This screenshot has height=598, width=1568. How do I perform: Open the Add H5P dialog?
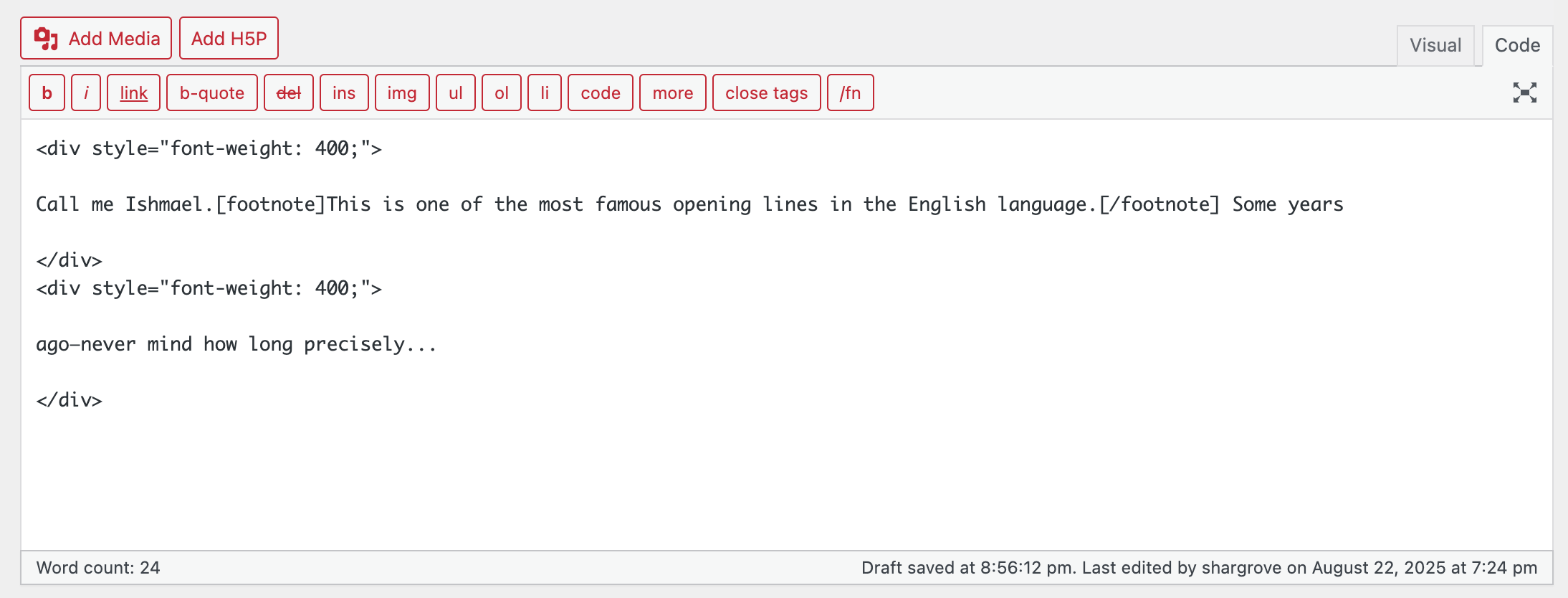click(x=229, y=39)
